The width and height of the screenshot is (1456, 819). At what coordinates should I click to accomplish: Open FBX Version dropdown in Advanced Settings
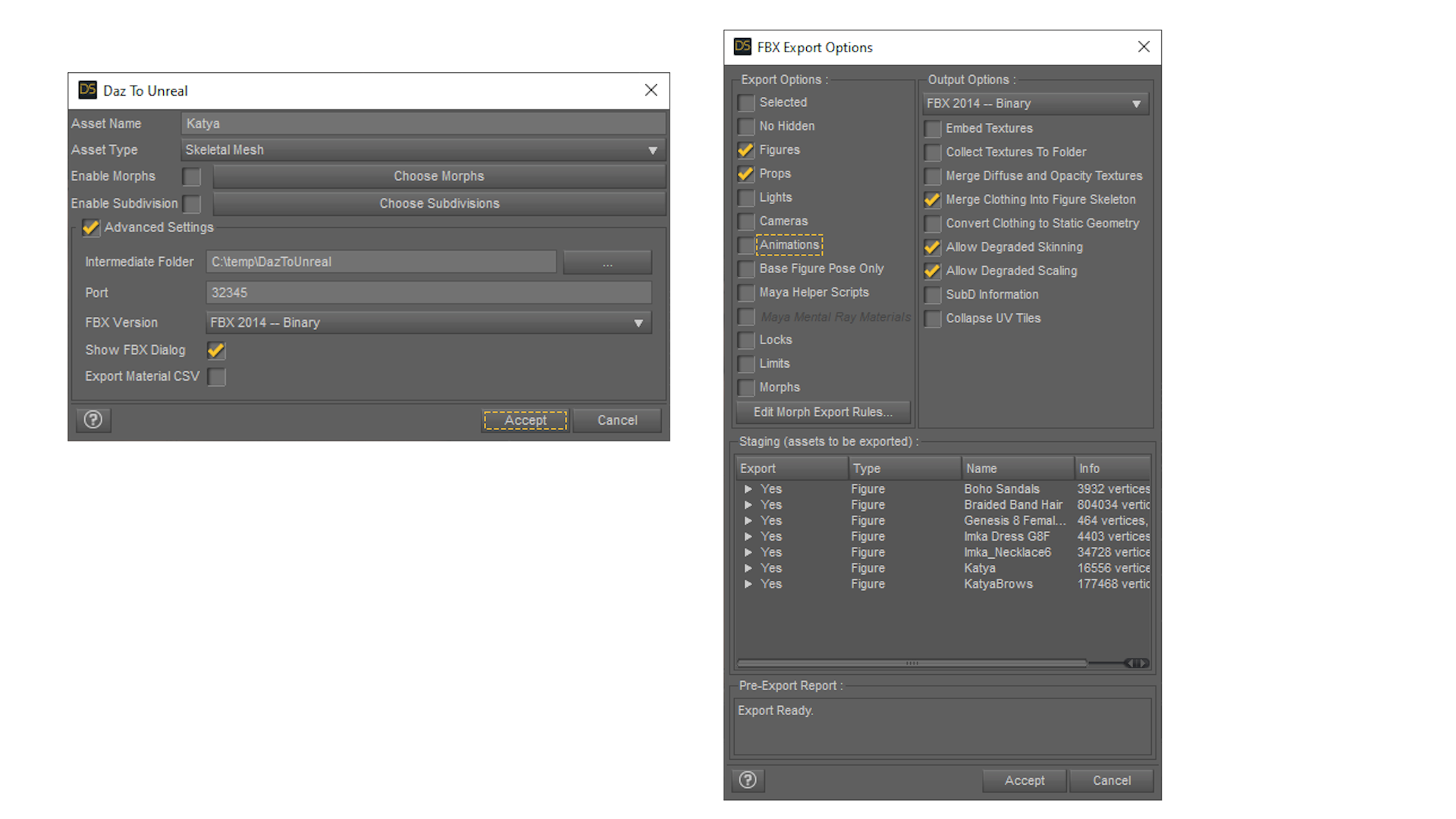point(428,323)
